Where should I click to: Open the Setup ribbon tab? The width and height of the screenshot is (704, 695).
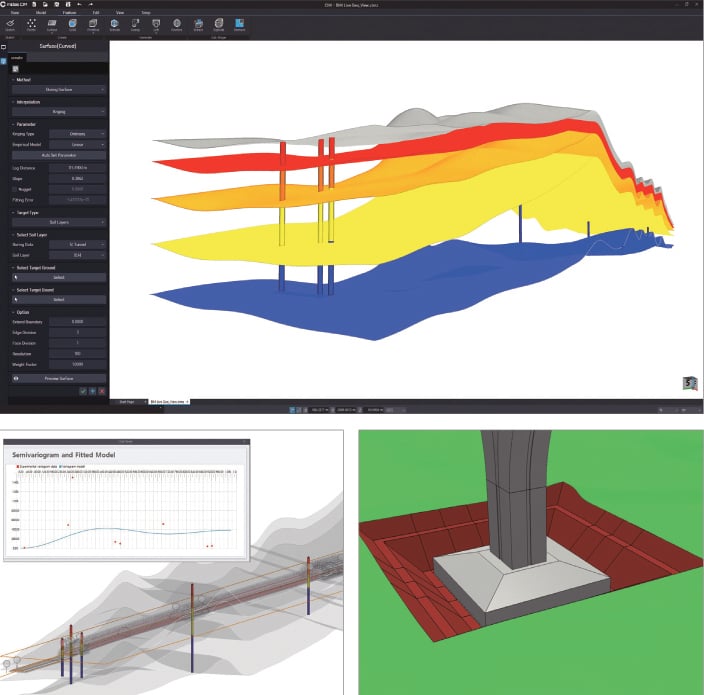(x=146, y=13)
